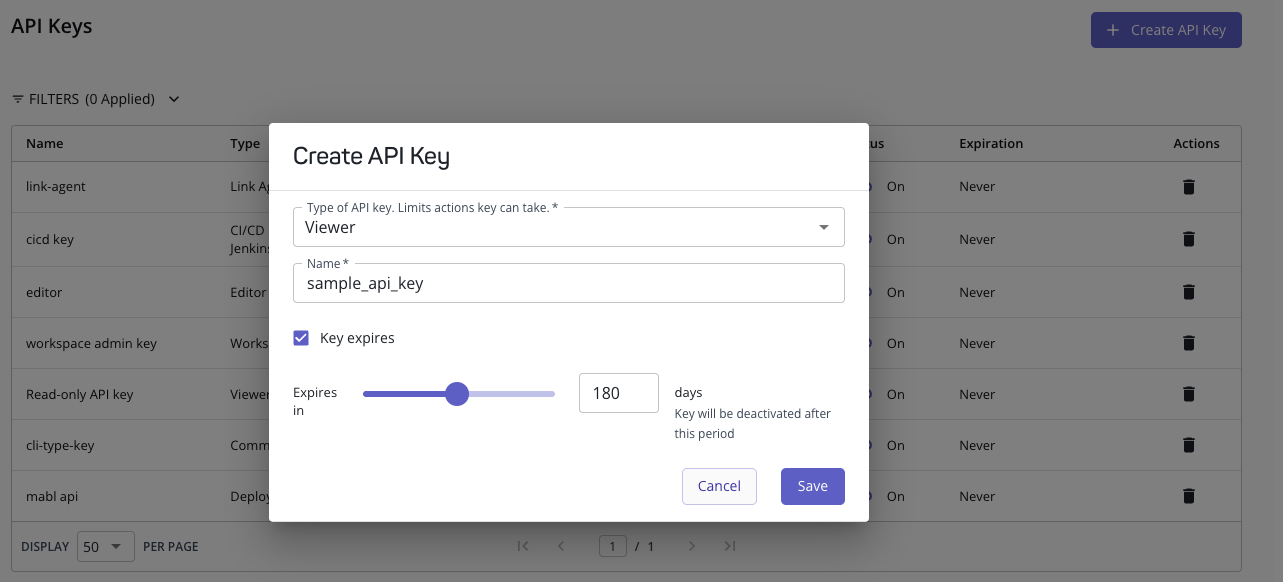The height and width of the screenshot is (582, 1283).
Task: Remove the workspace admin key
Action: point(1188,343)
